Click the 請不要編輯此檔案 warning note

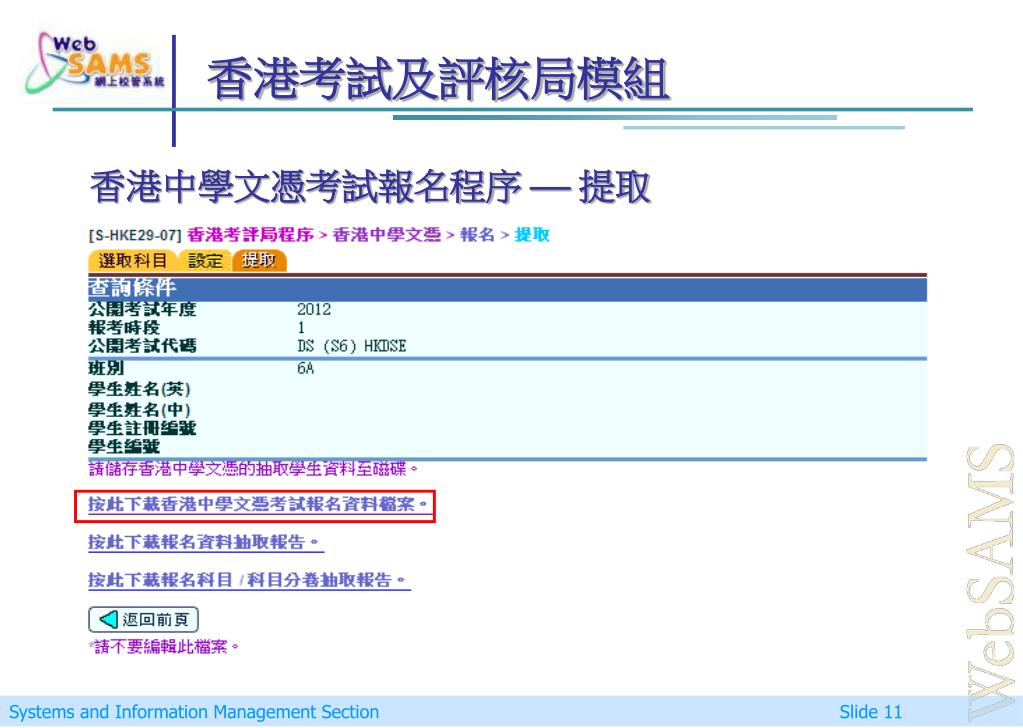pyautogui.click(x=164, y=647)
